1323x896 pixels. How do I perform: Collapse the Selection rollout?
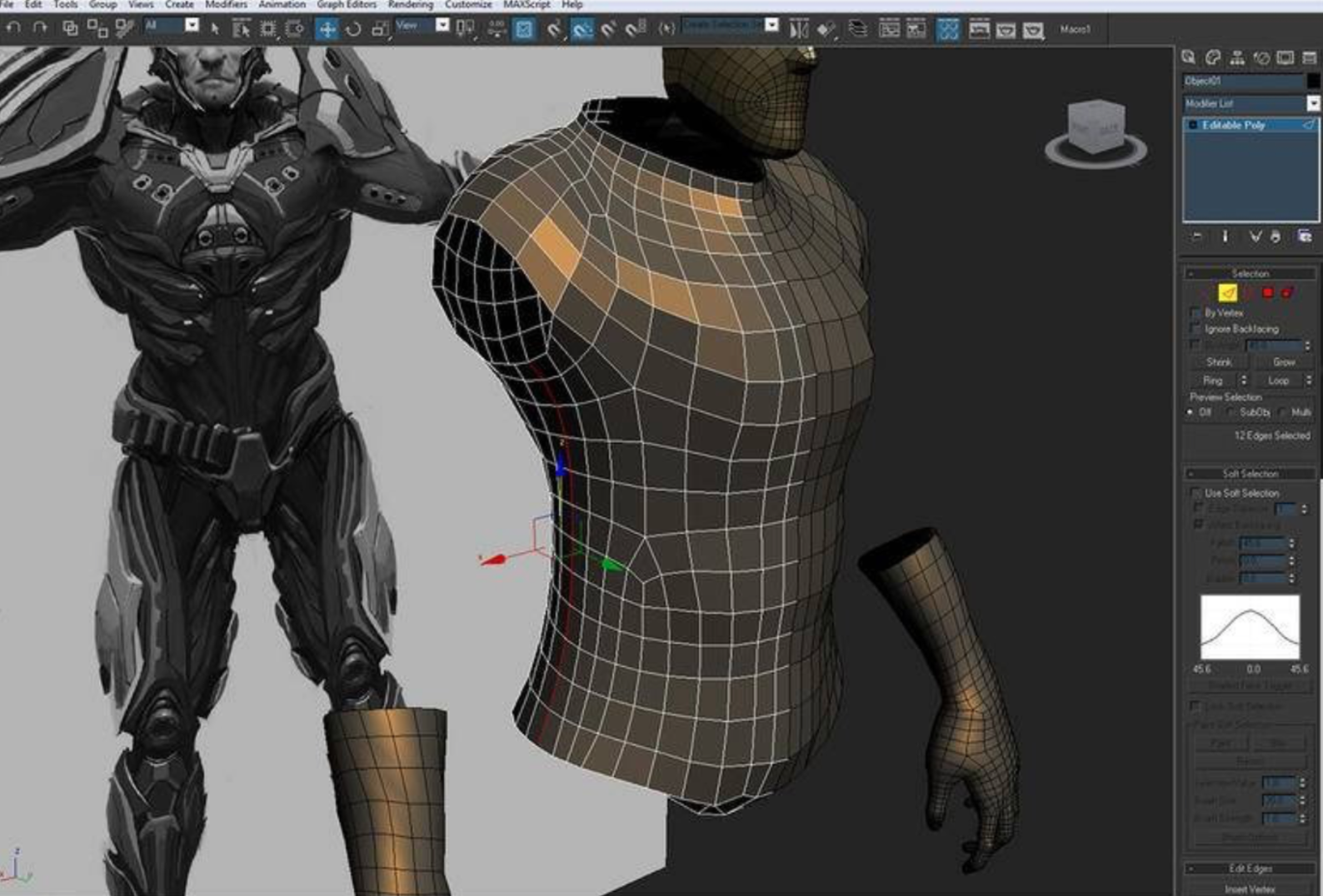point(1250,273)
